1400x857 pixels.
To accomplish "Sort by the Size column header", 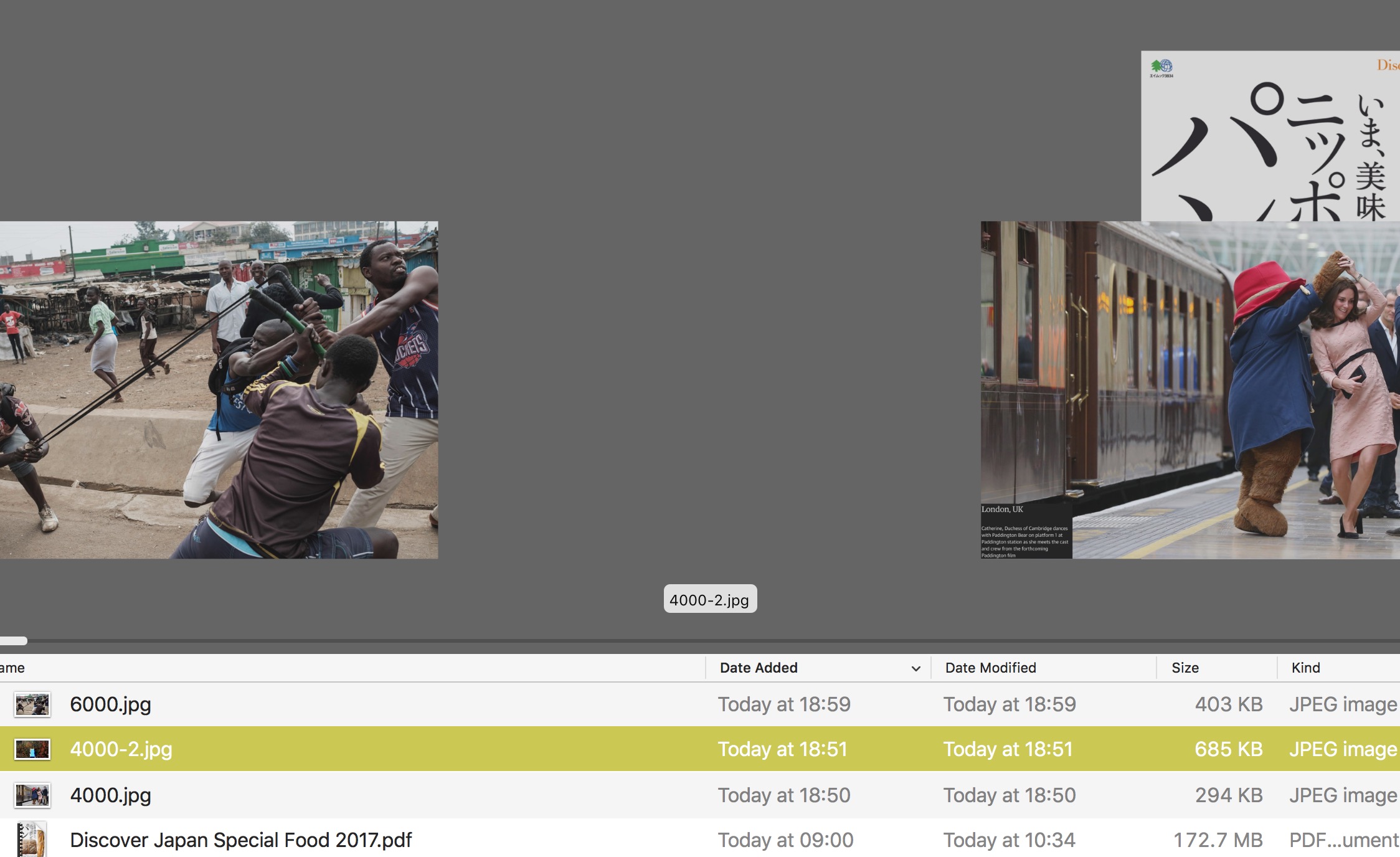I will point(1185,668).
